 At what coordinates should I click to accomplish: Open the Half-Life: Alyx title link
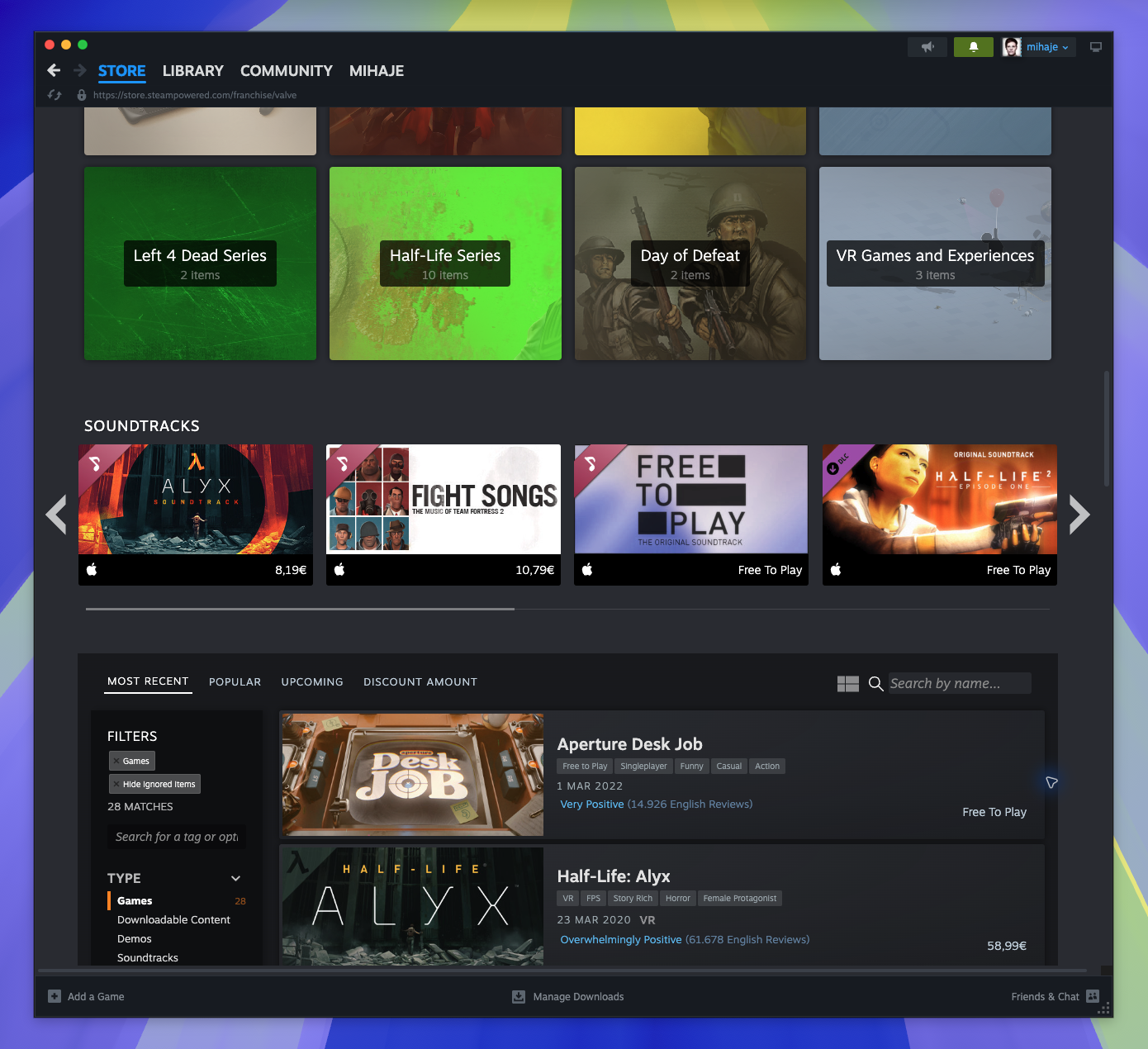(x=614, y=876)
